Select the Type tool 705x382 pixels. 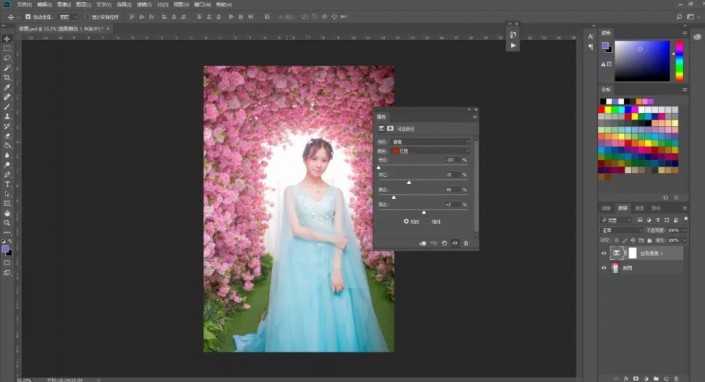(x=7, y=184)
